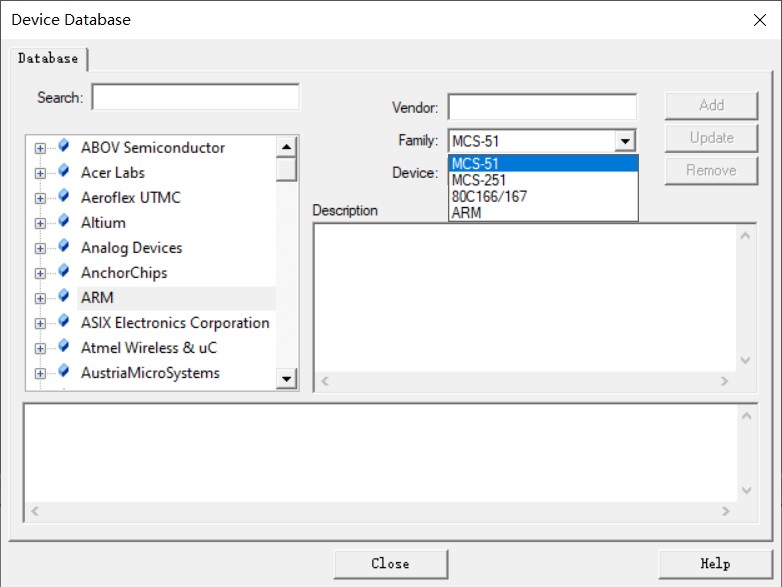Viewport: 782px width, 587px height.
Task: Click the AustriaMicroSystems vendor icon
Action: pos(63,371)
